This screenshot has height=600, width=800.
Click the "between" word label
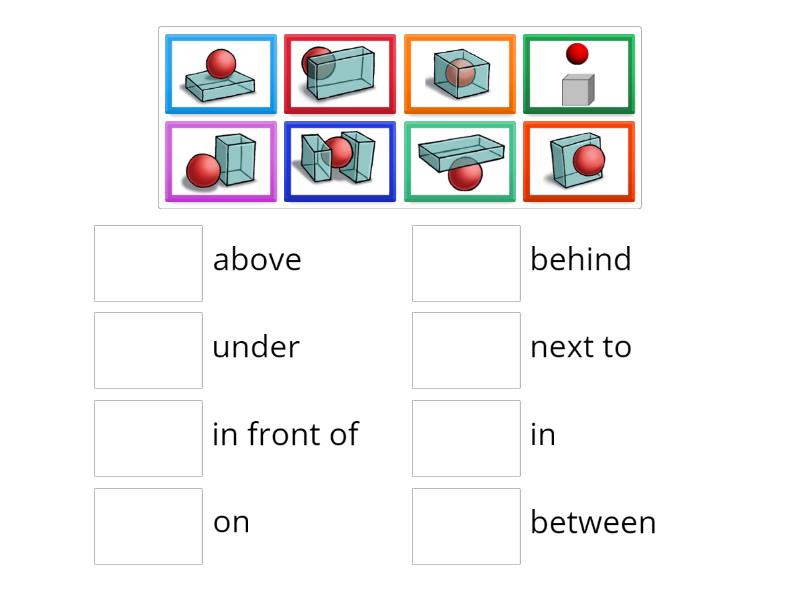point(593,523)
